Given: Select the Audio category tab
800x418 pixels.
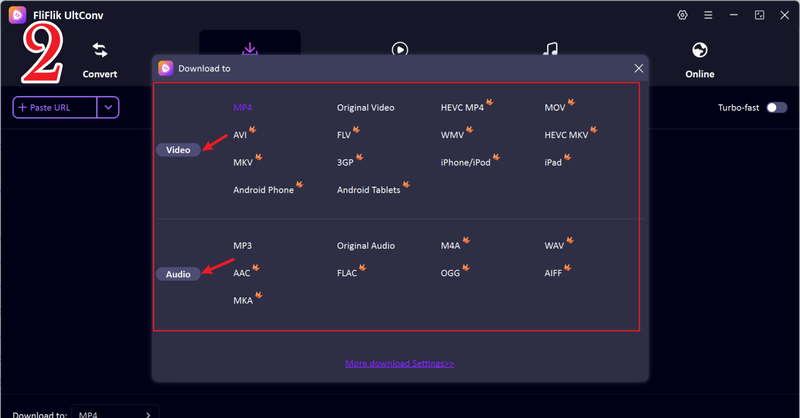Looking at the screenshot, I should click(178, 273).
